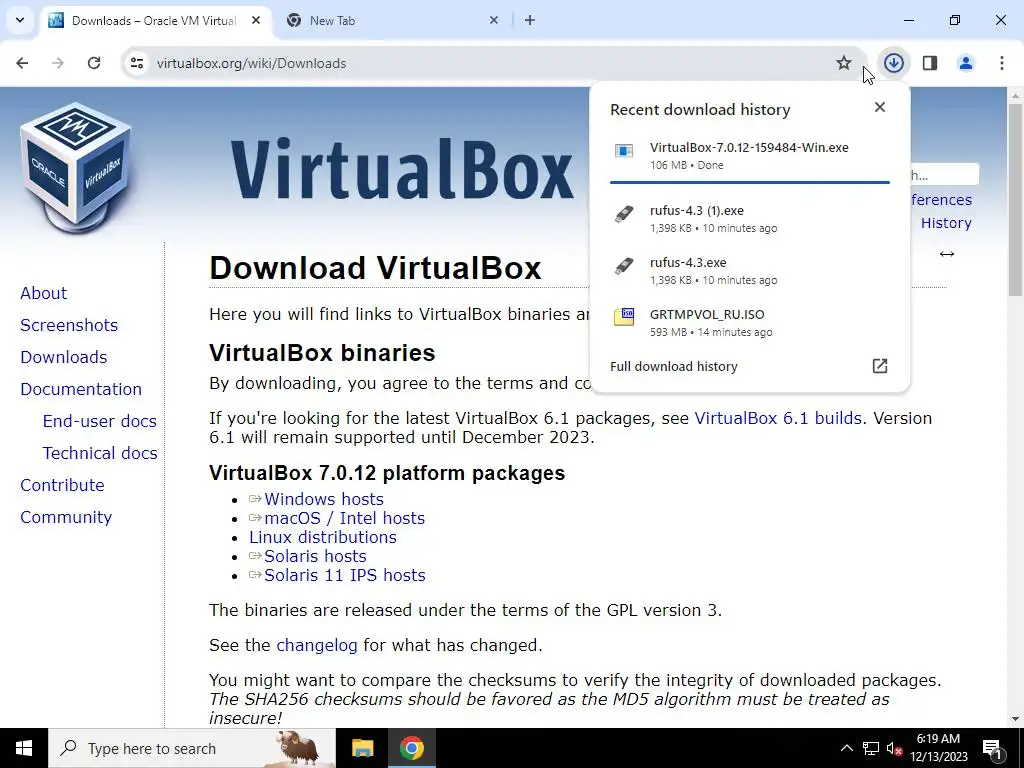Download the Solaris hosts package

click(x=315, y=556)
